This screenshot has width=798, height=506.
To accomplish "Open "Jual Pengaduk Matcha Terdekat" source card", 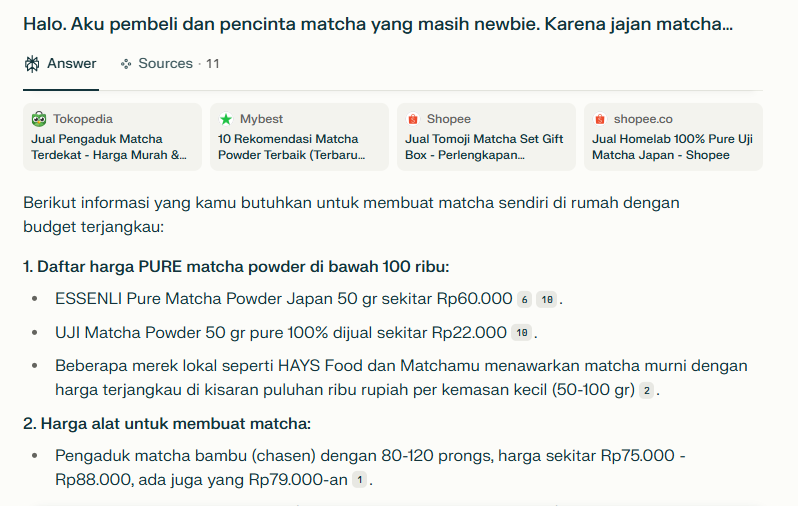I will 111,147.
